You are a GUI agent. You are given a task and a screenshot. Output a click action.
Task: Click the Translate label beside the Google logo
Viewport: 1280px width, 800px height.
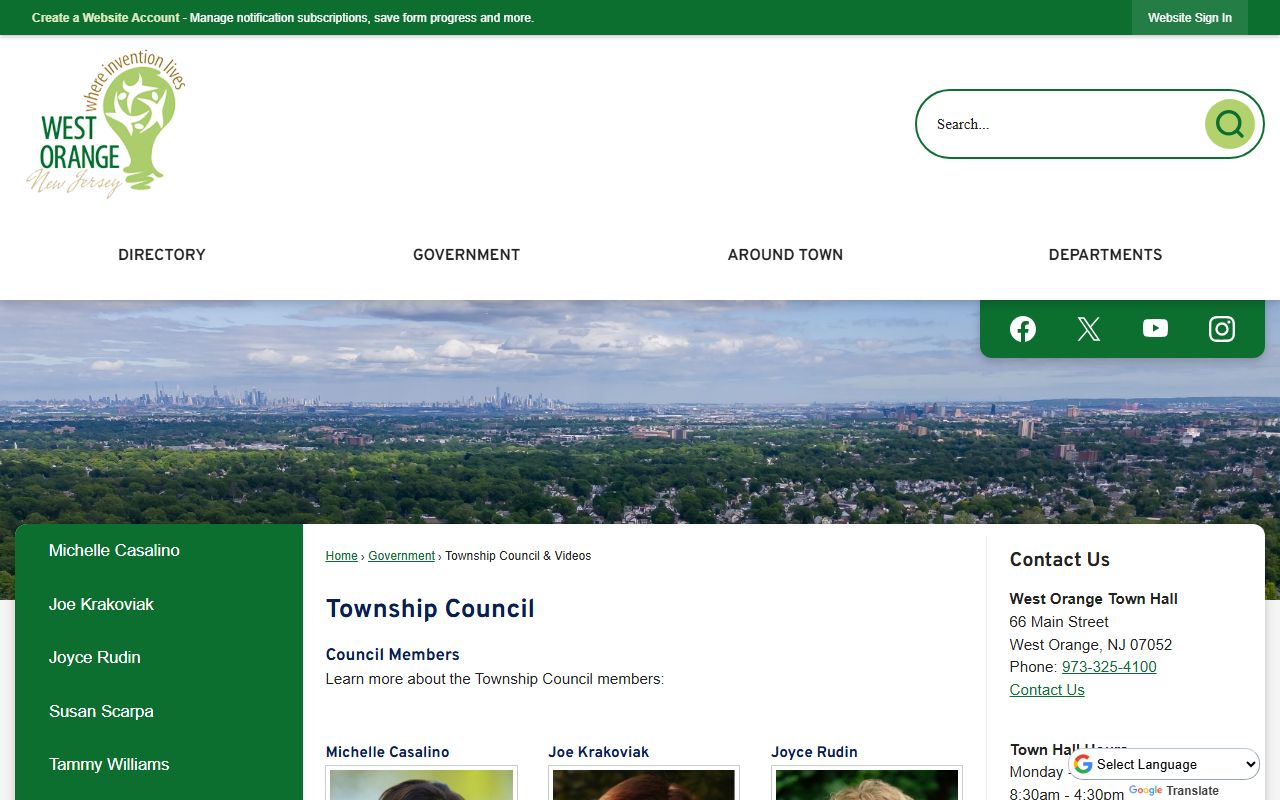pos(1193,791)
